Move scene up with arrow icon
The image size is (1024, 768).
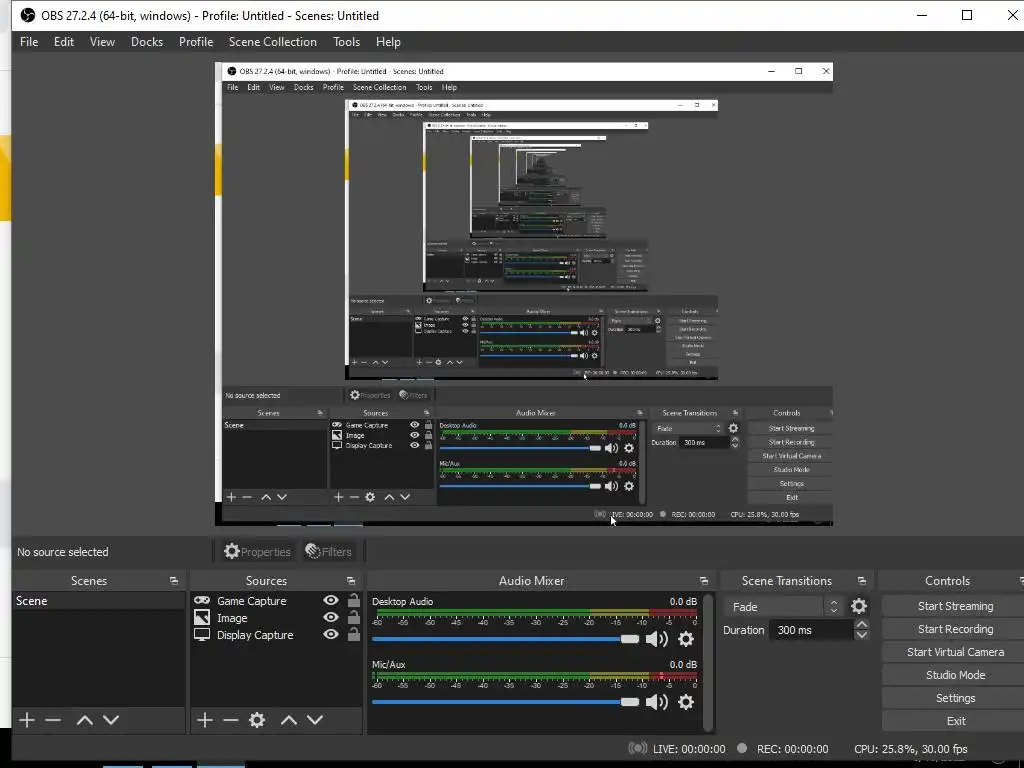tap(84, 720)
